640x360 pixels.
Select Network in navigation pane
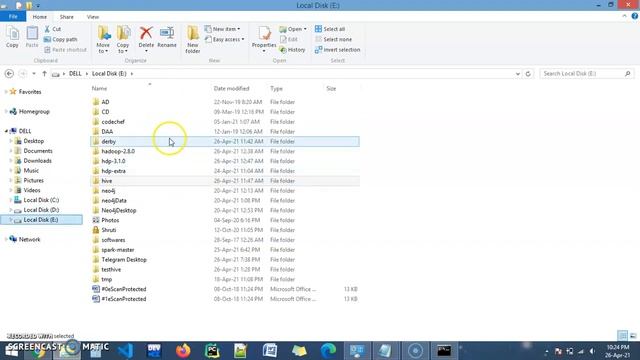click(29, 240)
